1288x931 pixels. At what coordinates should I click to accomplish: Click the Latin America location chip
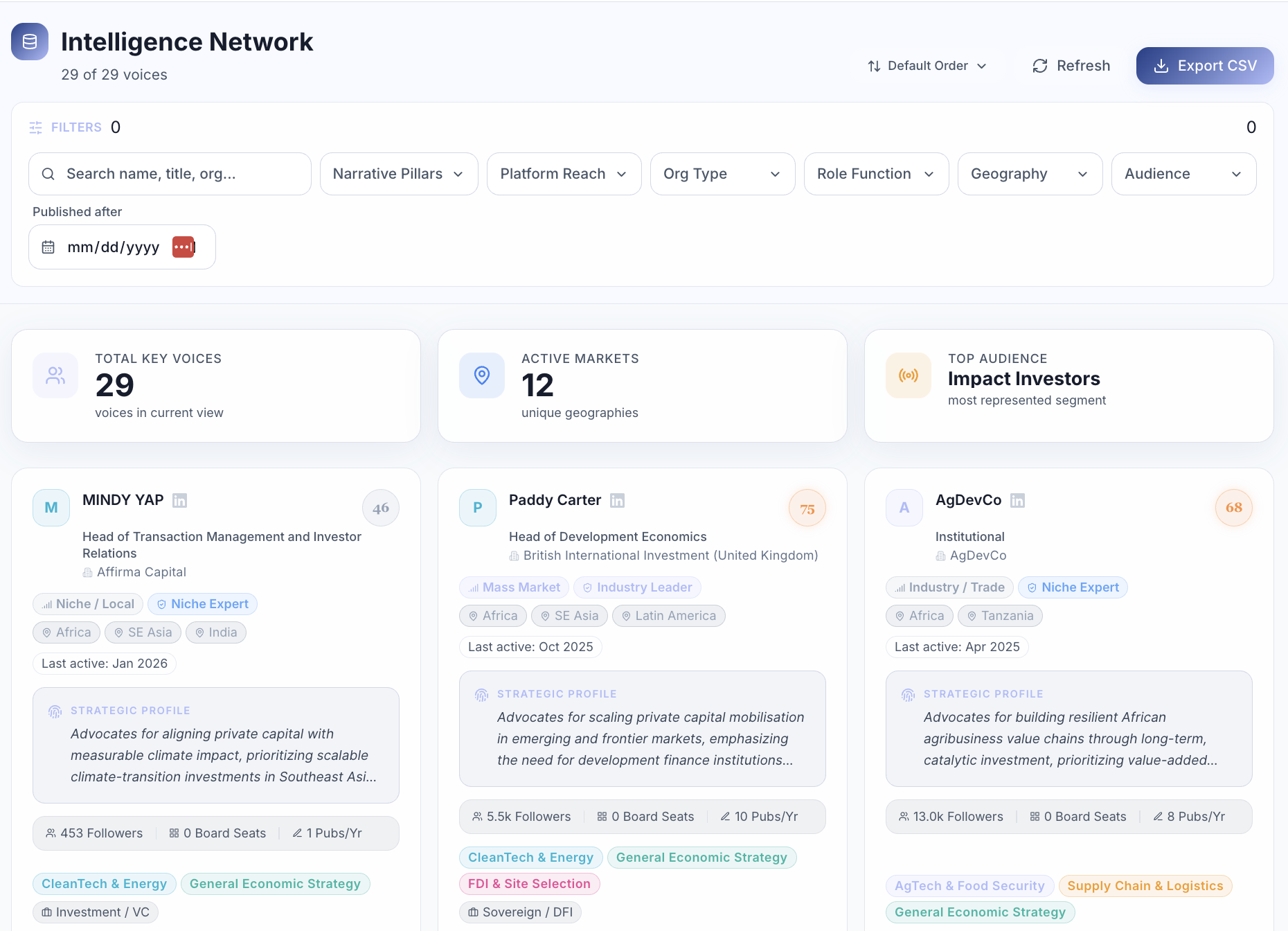coord(669,616)
